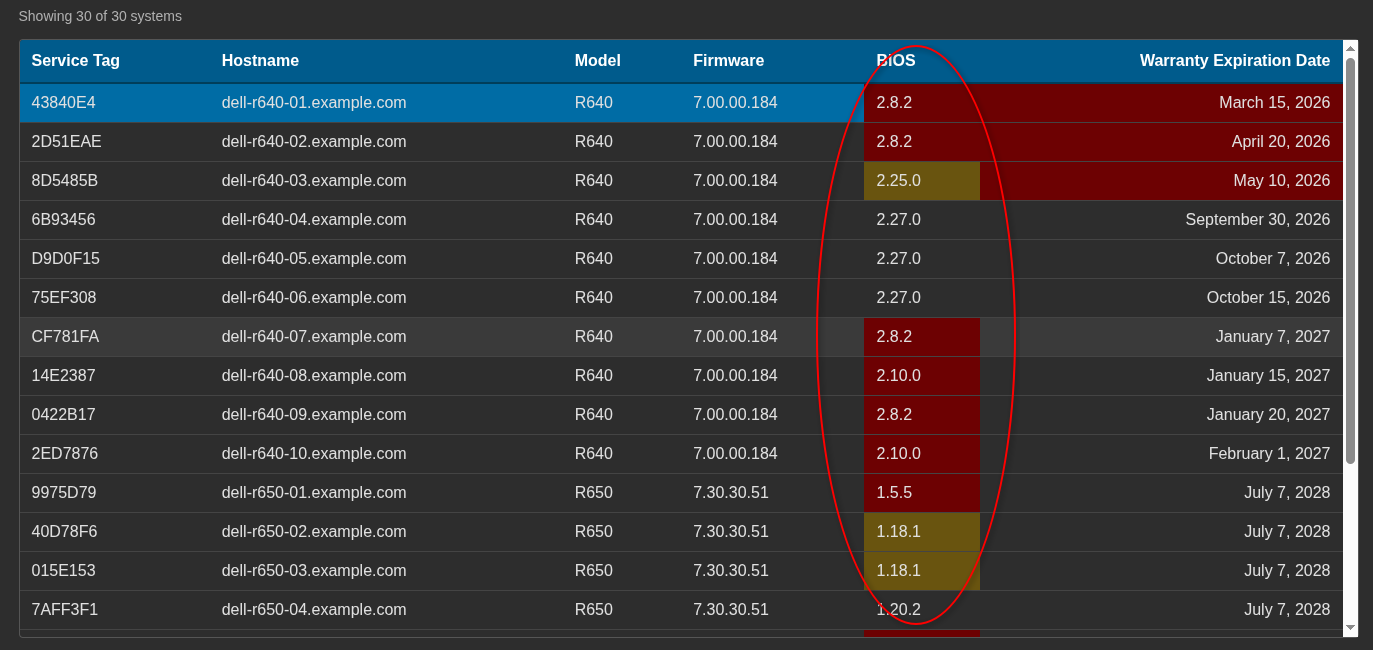Click the scrollbar down arrow
1373x650 pixels.
1350,628
